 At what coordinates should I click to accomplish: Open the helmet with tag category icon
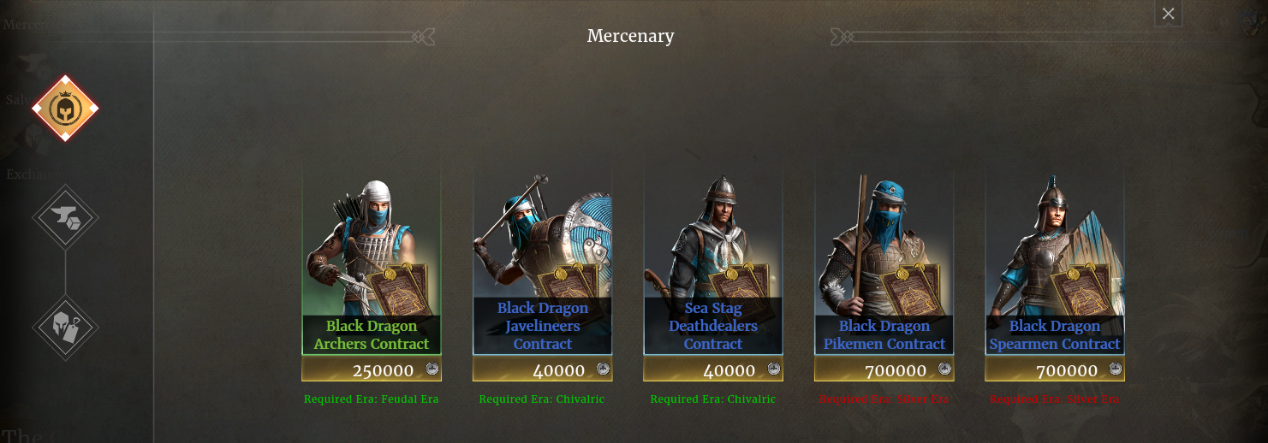[x=65, y=326]
